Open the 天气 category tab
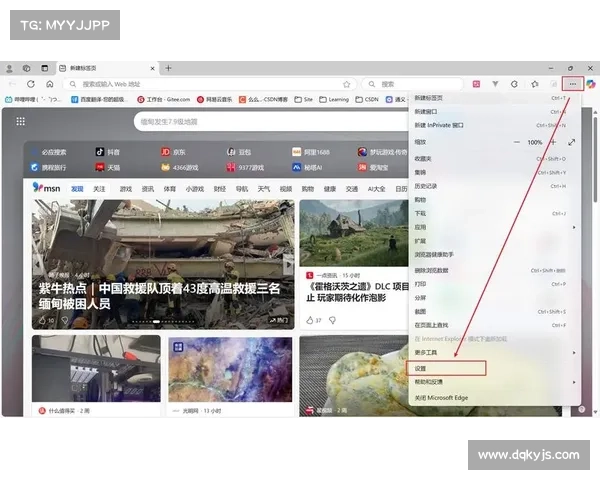The image size is (600, 480). click(264, 189)
